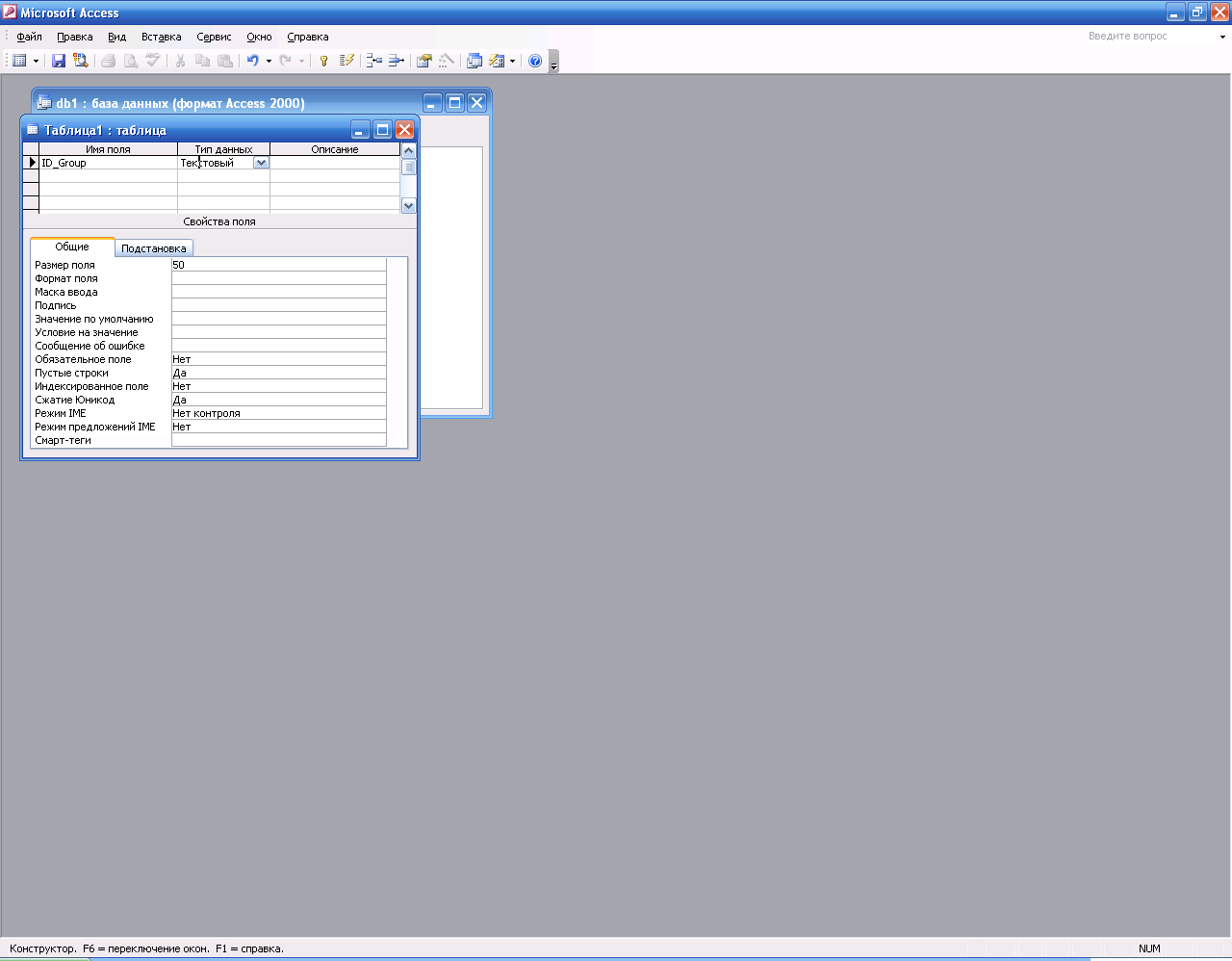The height and width of the screenshot is (961, 1232).
Task: Click the Copy toolbar icon
Action: pos(202,61)
